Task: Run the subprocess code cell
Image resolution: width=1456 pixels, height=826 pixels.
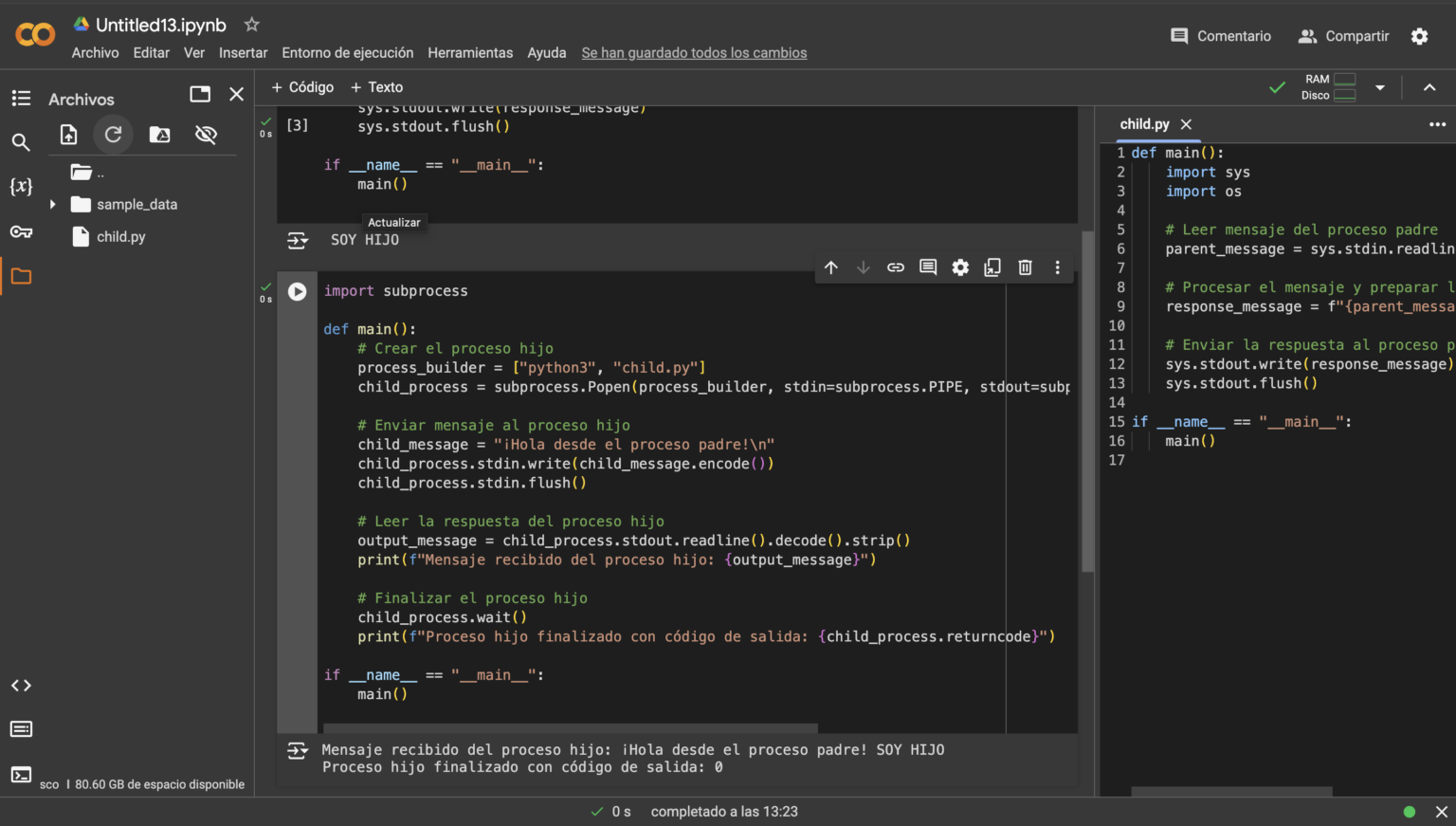Action: [297, 291]
